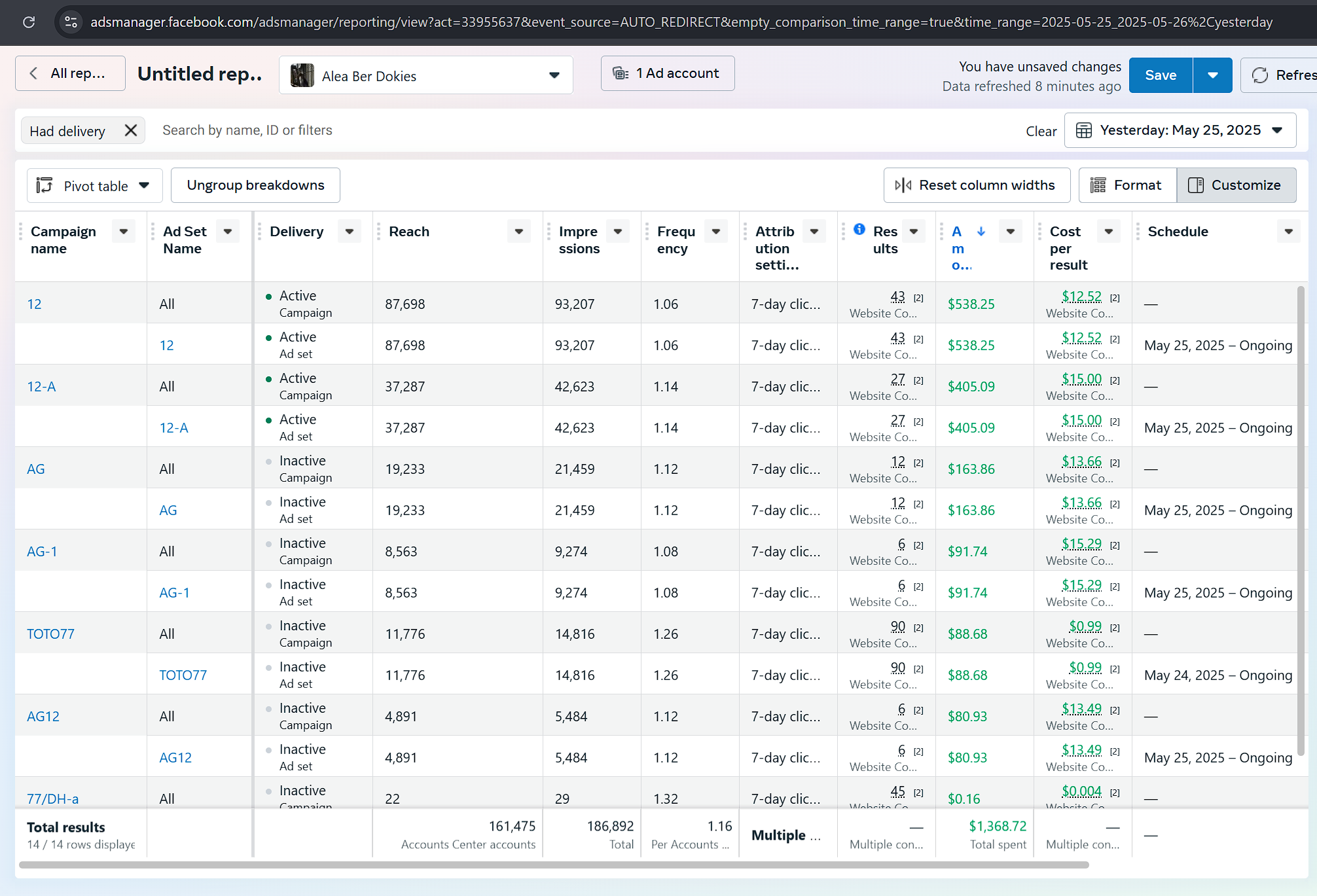
Task: Click the Reset column widths button
Action: pyautogui.click(x=977, y=185)
